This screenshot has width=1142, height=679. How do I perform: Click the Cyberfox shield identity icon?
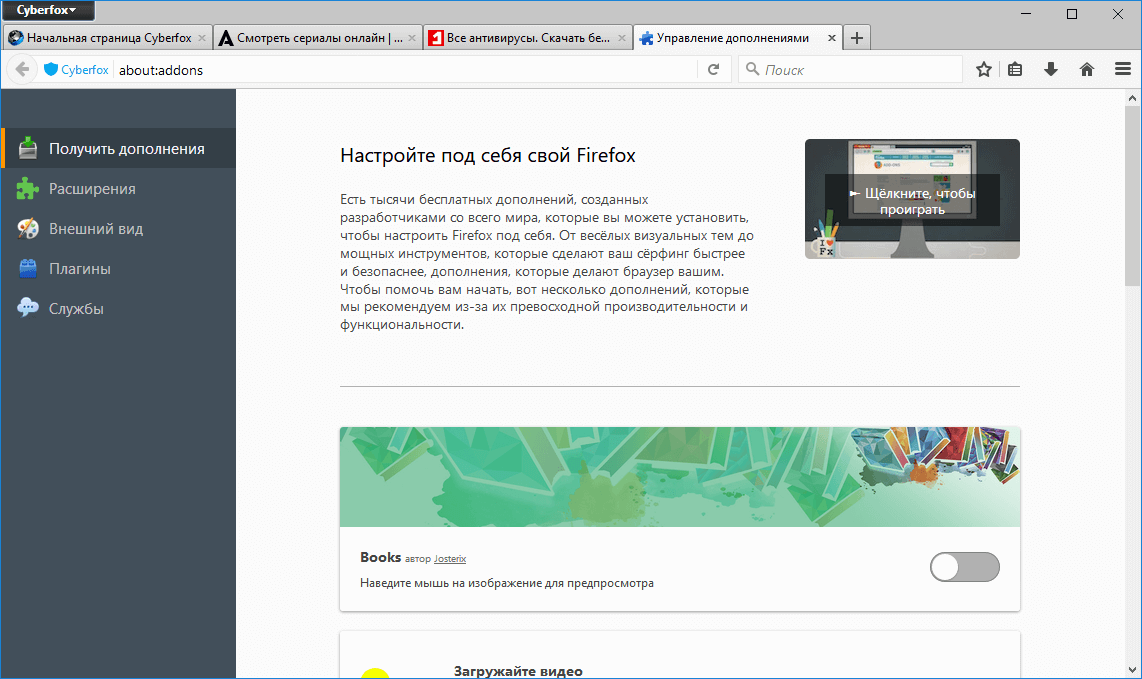(x=50, y=69)
